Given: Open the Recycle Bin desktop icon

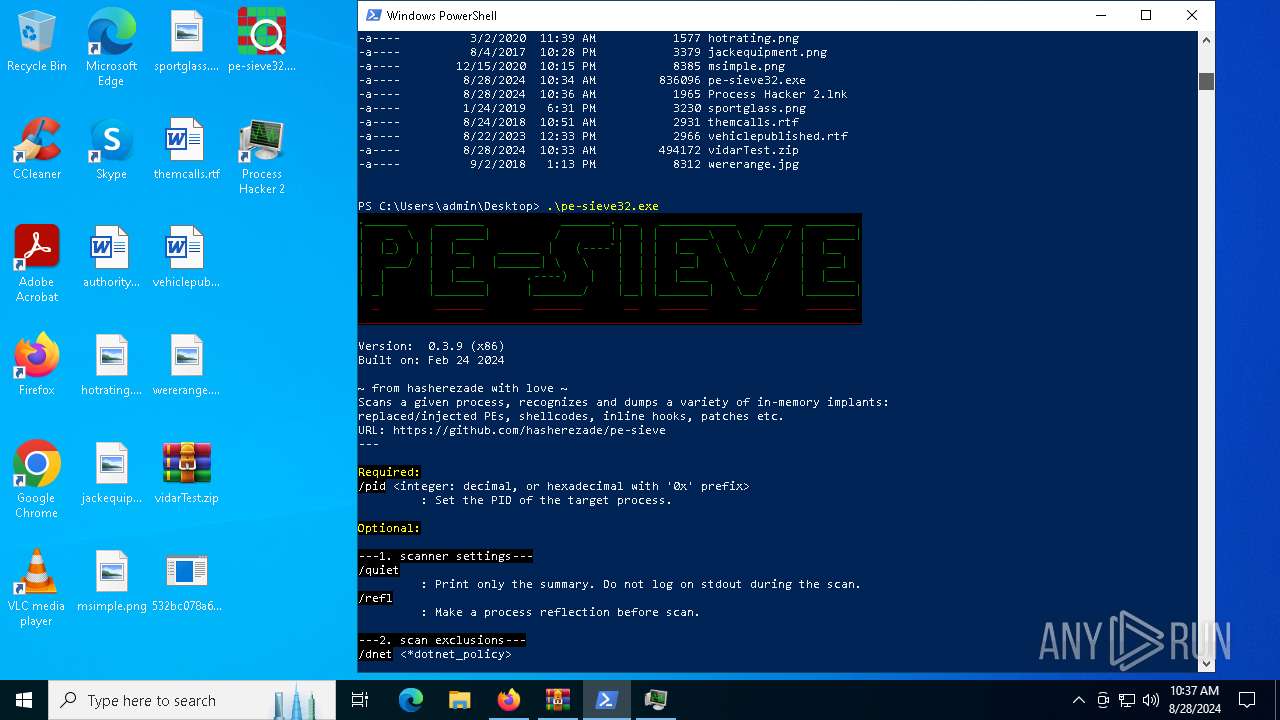Looking at the screenshot, I should pyautogui.click(x=36, y=42).
